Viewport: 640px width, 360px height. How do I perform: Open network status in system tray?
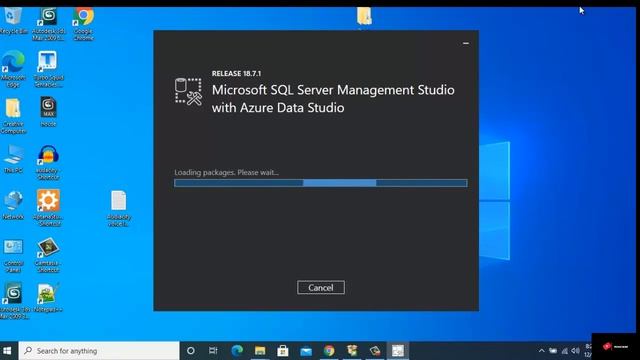coord(564,351)
